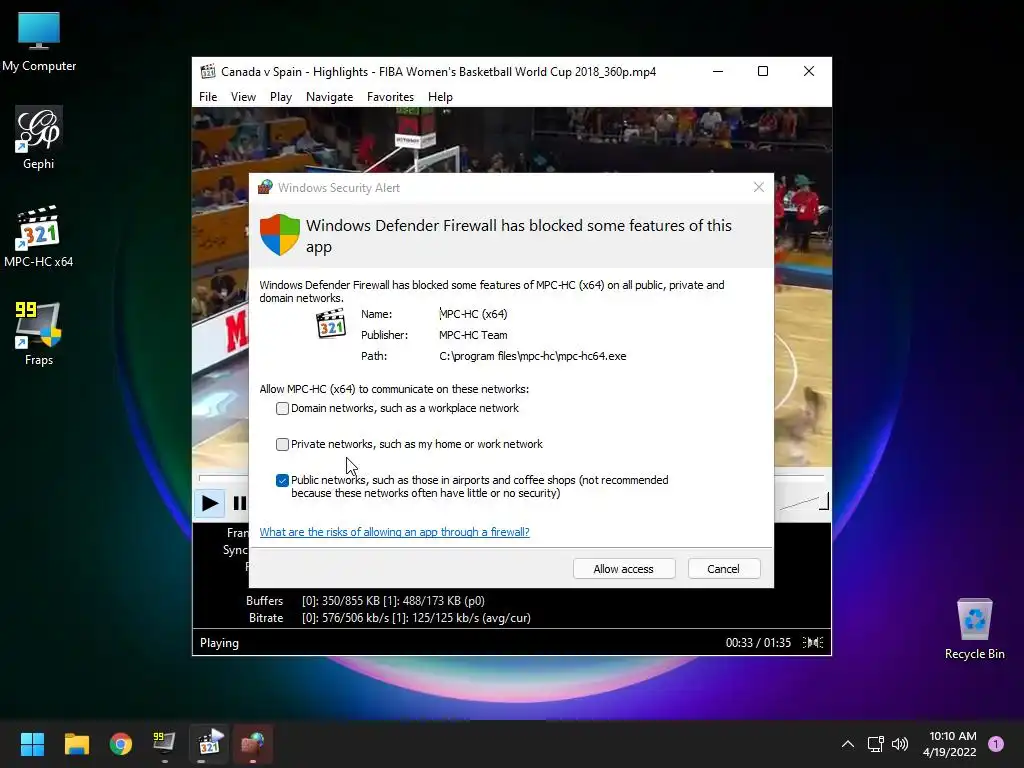Click the Buffers statistics row
The width and height of the screenshot is (1024, 768).
[366, 601]
